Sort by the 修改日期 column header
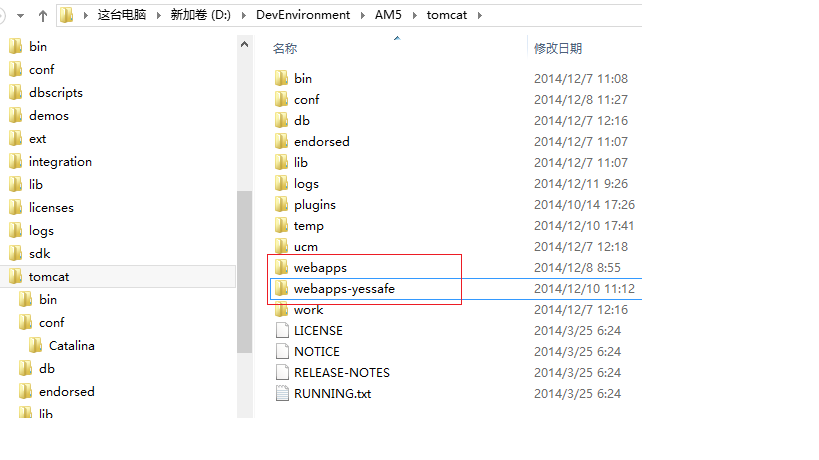The image size is (819, 460). point(558,49)
